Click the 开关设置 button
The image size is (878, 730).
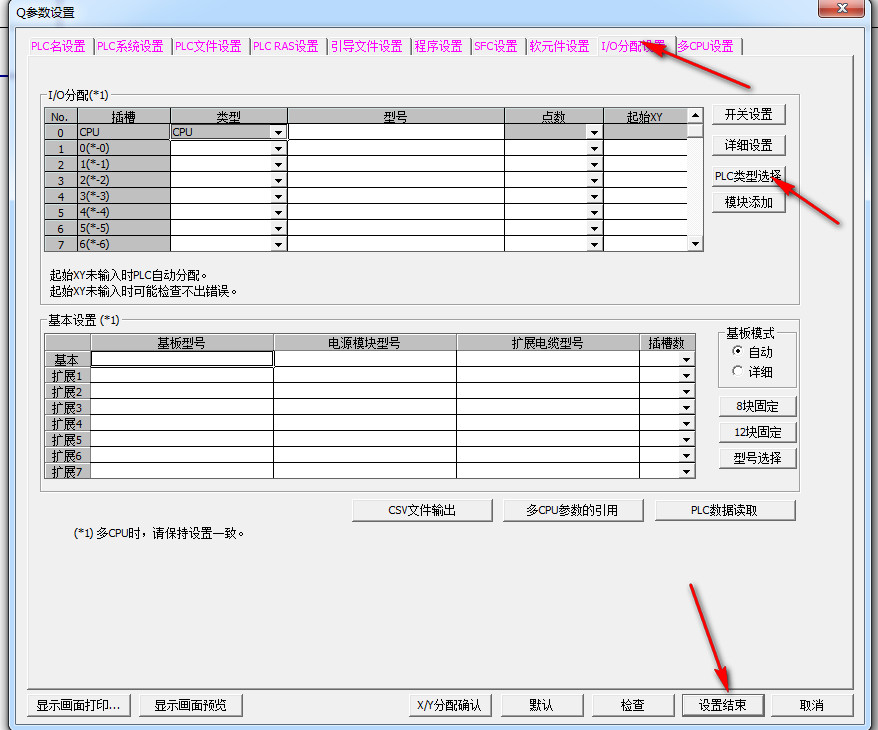click(748, 114)
